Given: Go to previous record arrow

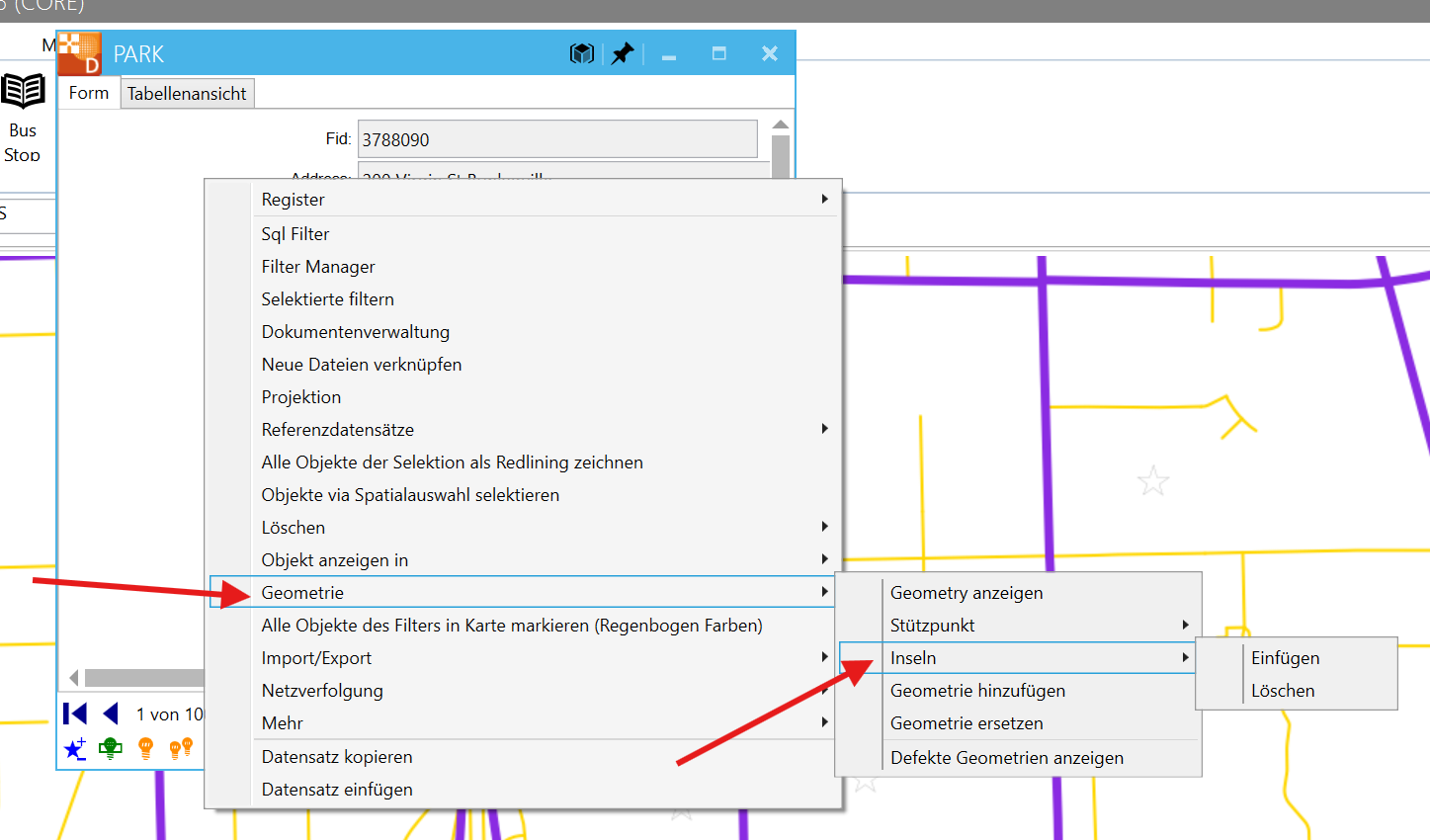Looking at the screenshot, I should click(x=111, y=714).
